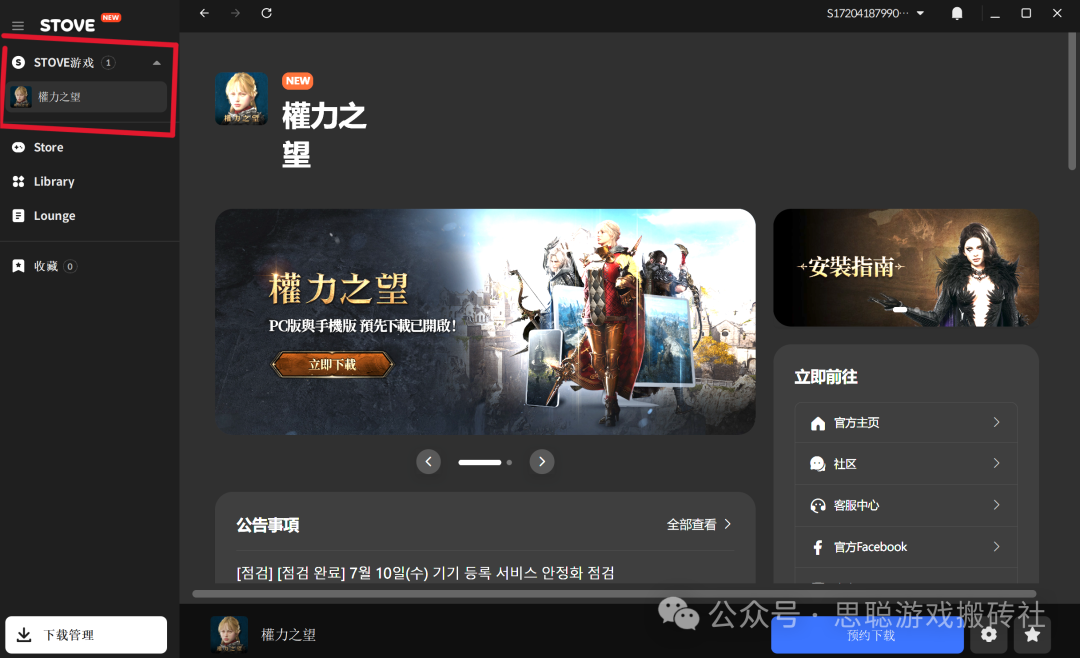Screen dimensions: 1080x658
Task: Click the STOVE logo
Action: pos(68,25)
